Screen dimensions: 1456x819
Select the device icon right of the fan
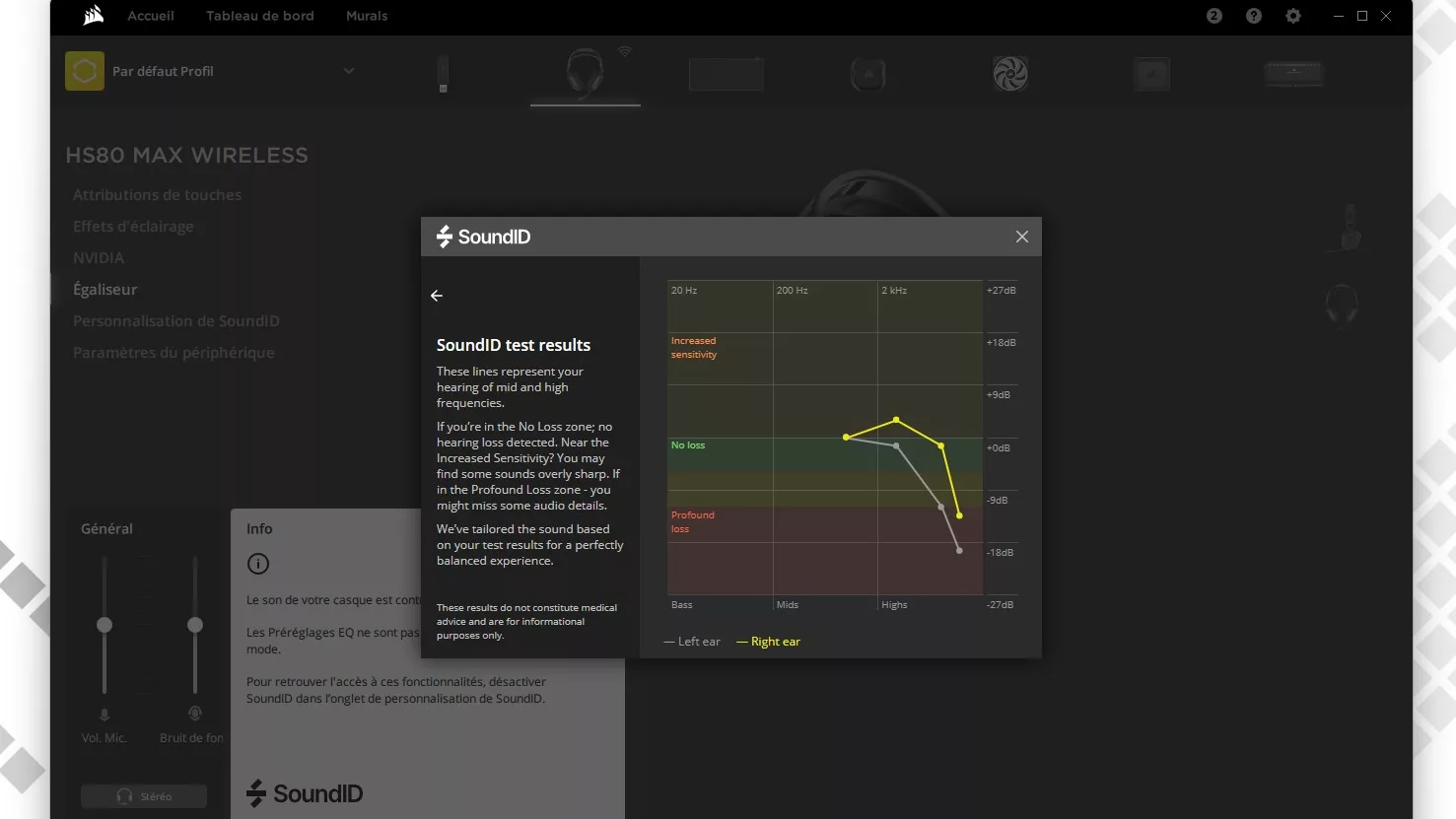[x=1151, y=74]
